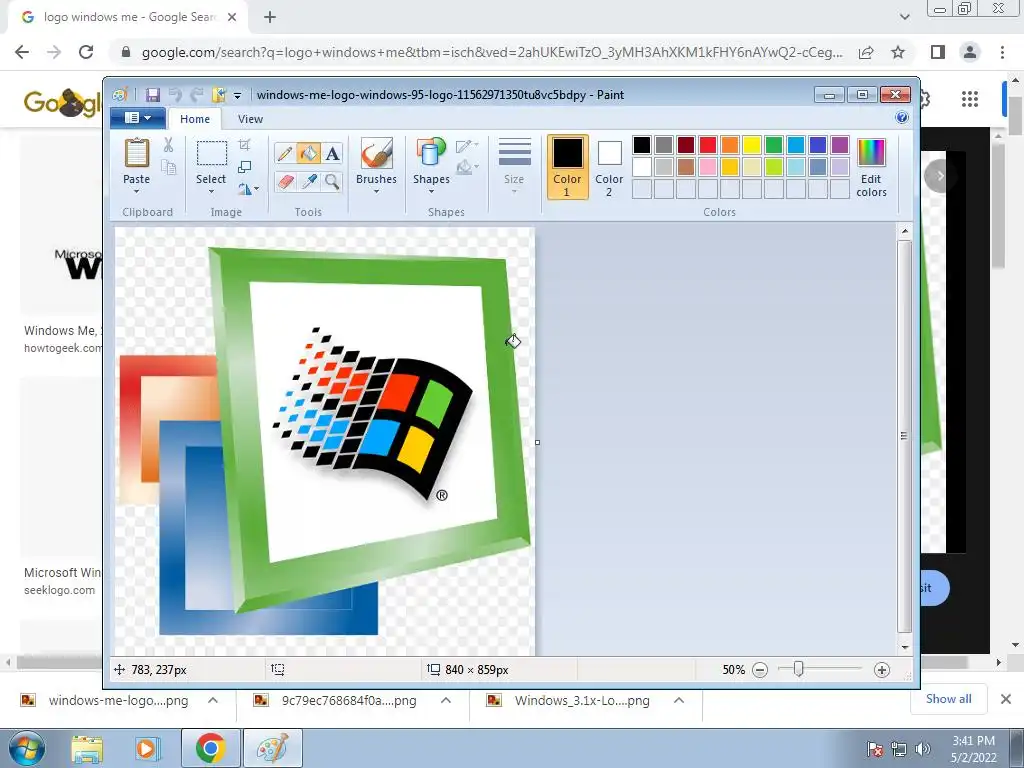Click the Shapes gallery icon
This screenshot has width=1024, height=768.
[x=431, y=153]
